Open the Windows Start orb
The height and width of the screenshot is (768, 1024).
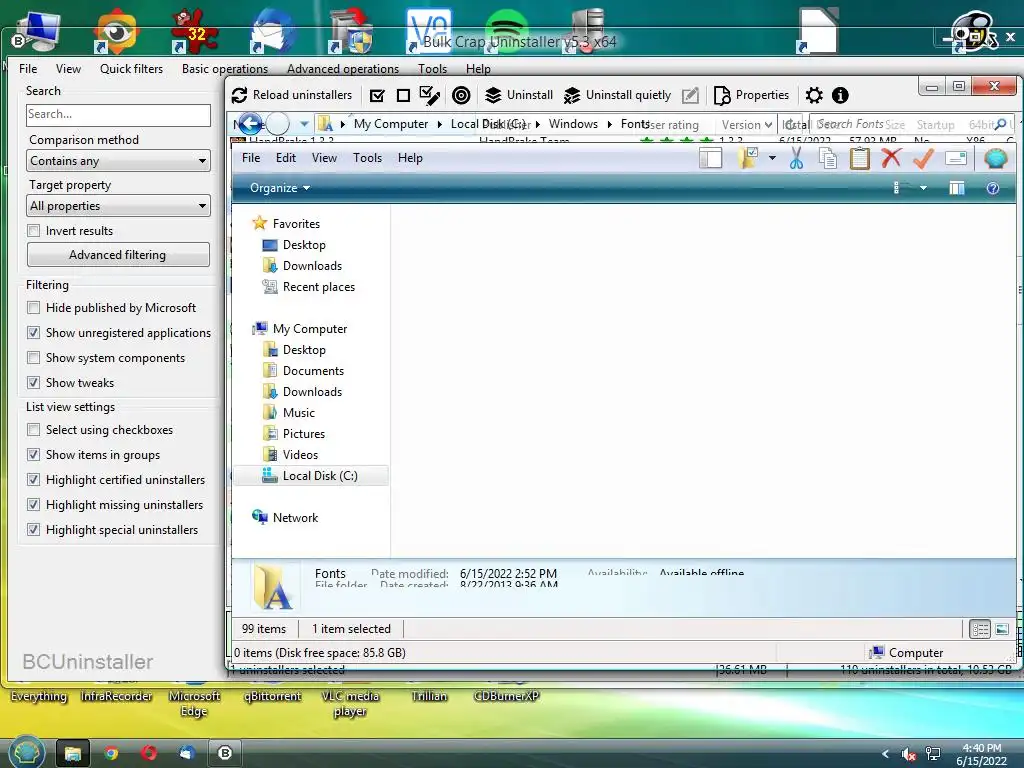pyautogui.click(x=26, y=752)
